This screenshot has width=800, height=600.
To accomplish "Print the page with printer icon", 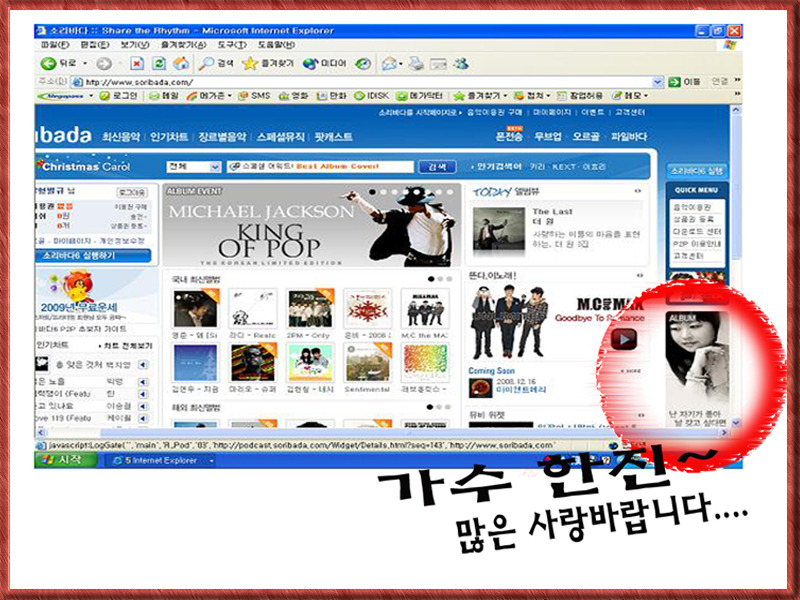I will [416, 64].
